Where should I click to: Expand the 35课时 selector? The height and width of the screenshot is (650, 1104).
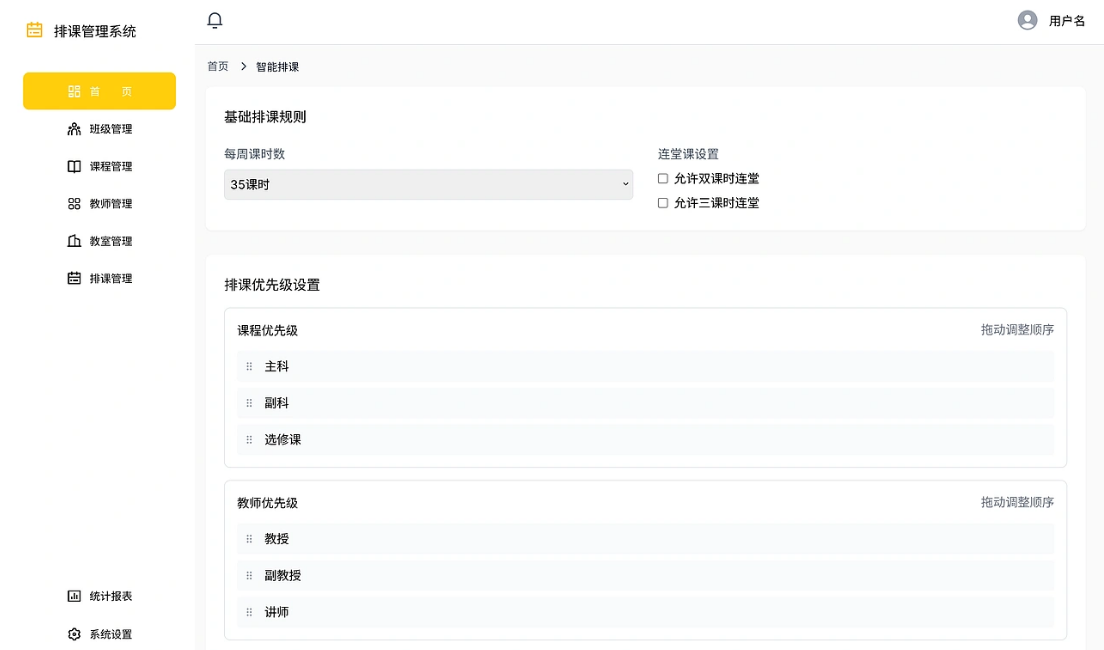(428, 184)
